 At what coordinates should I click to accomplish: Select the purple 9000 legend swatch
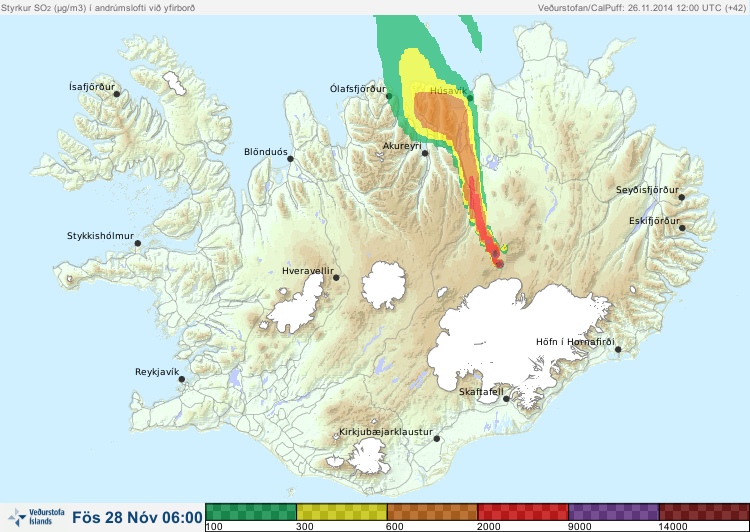614,512
